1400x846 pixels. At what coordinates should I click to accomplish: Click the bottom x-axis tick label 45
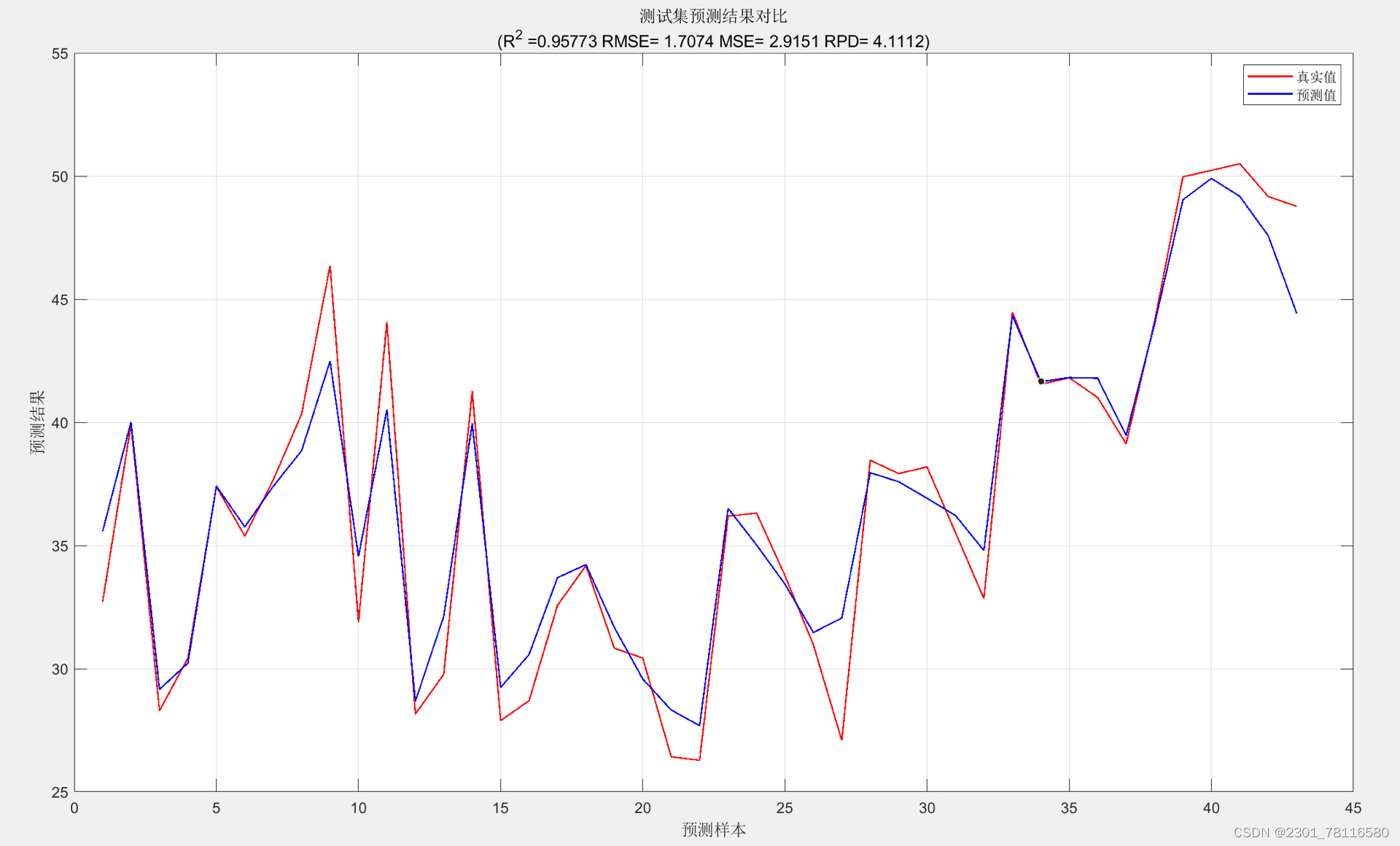pyautogui.click(x=1353, y=808)
